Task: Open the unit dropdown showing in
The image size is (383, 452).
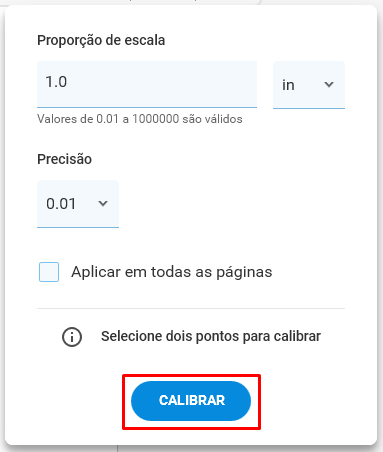Action: click(x=309, y=85)
